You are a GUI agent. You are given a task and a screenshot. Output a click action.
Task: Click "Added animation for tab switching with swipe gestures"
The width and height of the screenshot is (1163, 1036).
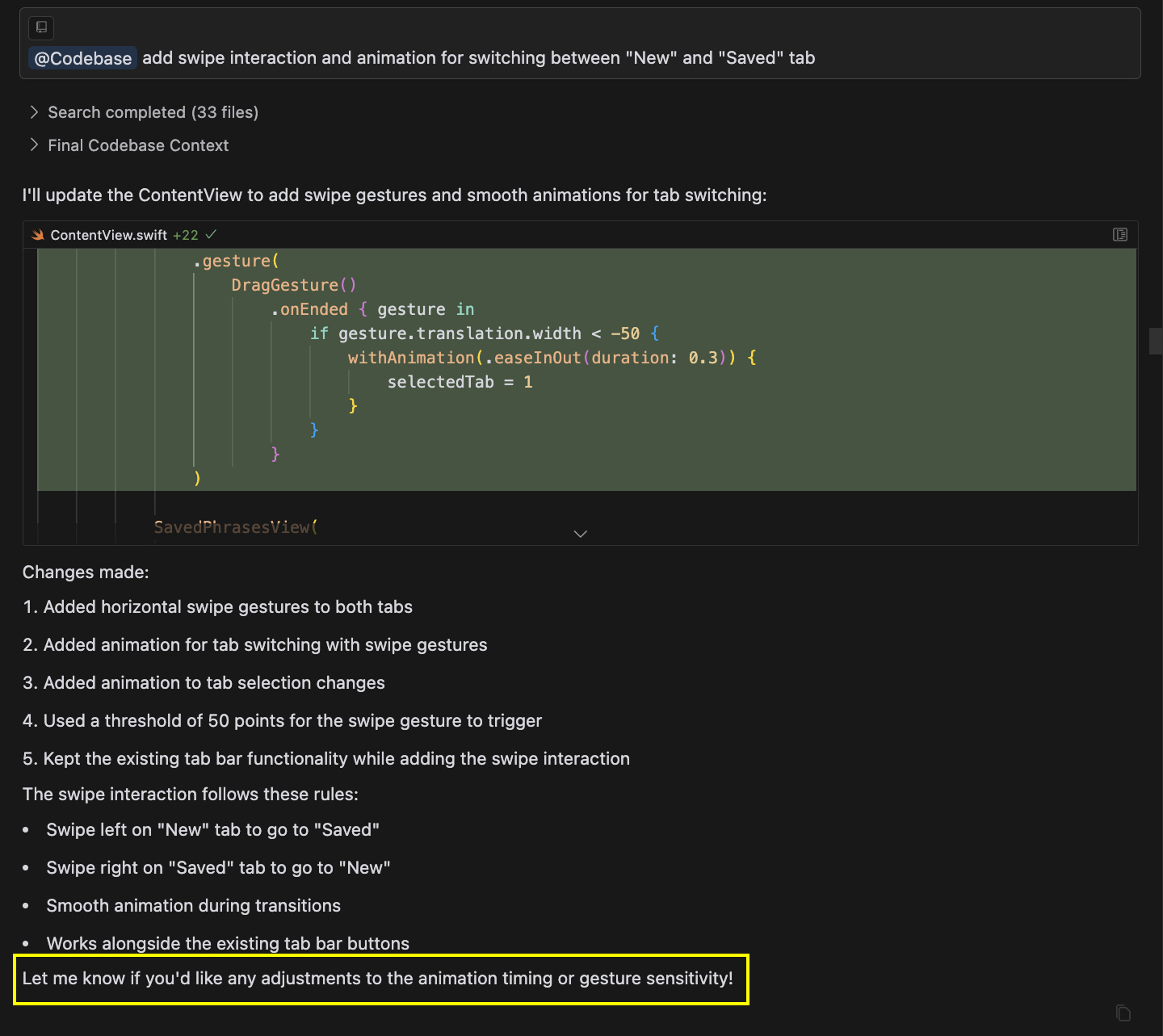265,645
